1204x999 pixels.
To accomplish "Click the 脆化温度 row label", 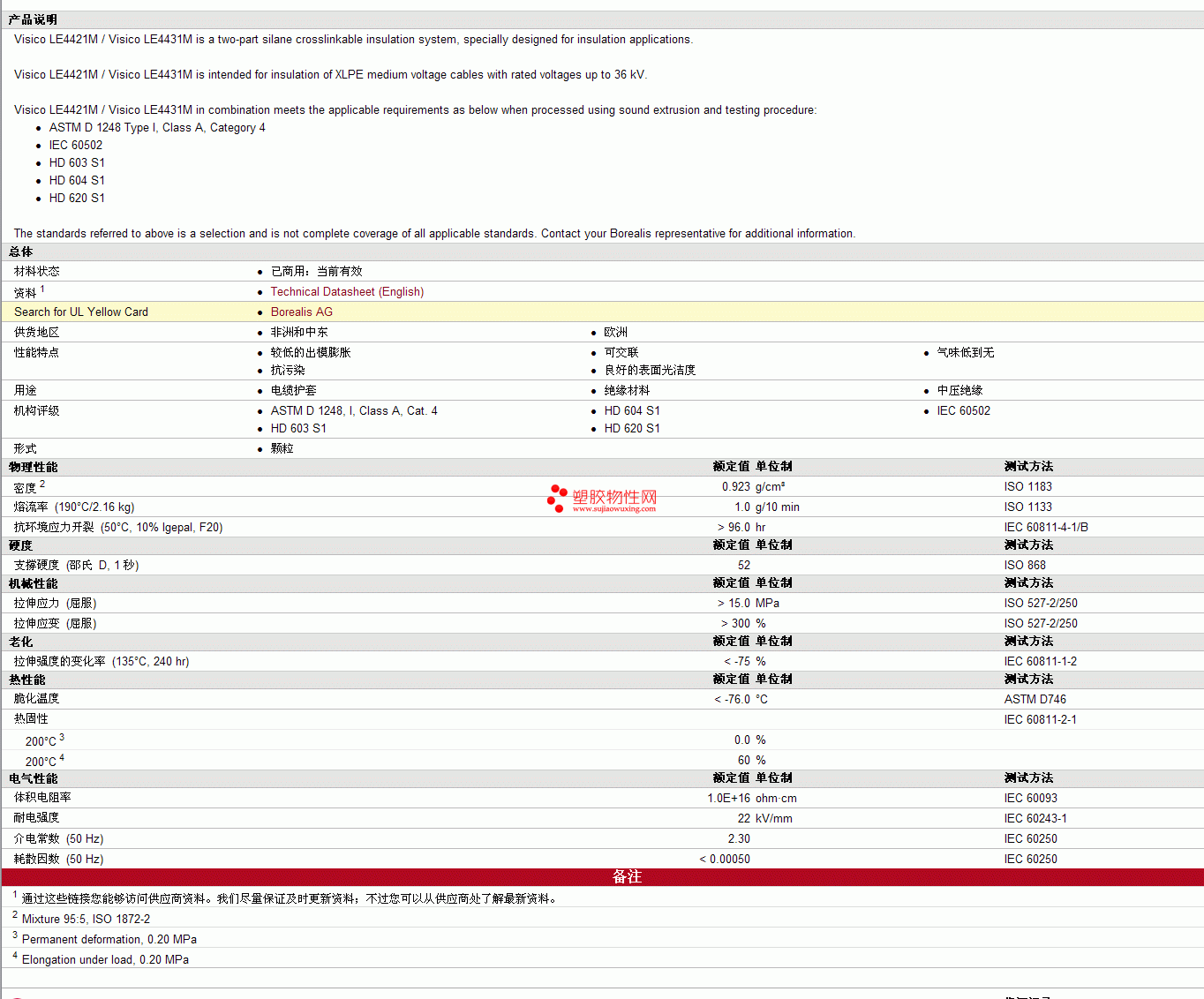I will tap(37, 699).
